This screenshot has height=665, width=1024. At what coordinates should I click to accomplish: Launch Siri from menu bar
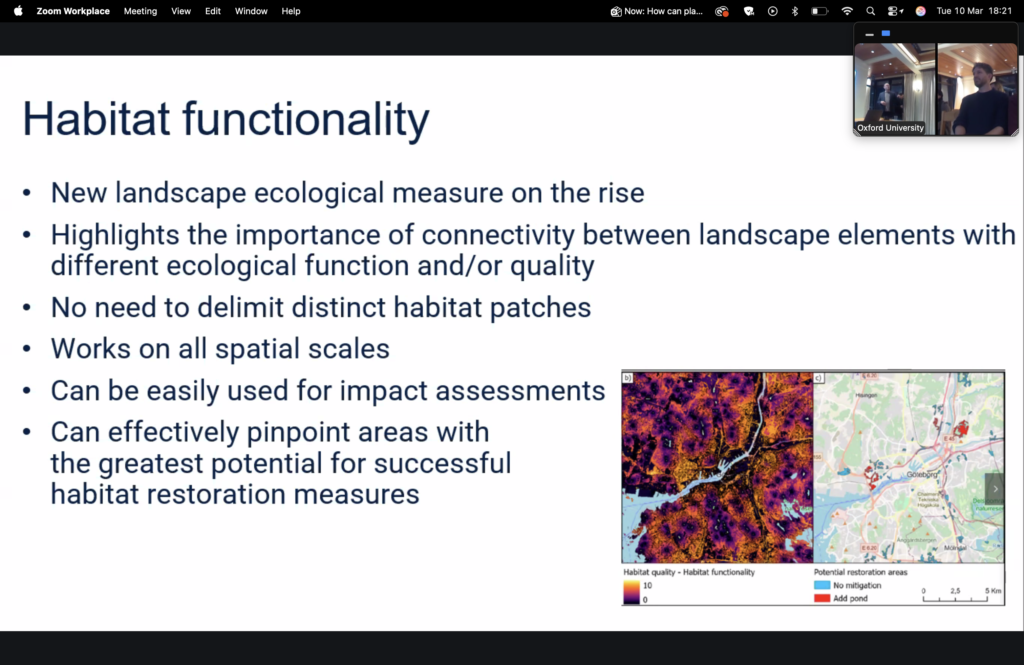[920, 11]
